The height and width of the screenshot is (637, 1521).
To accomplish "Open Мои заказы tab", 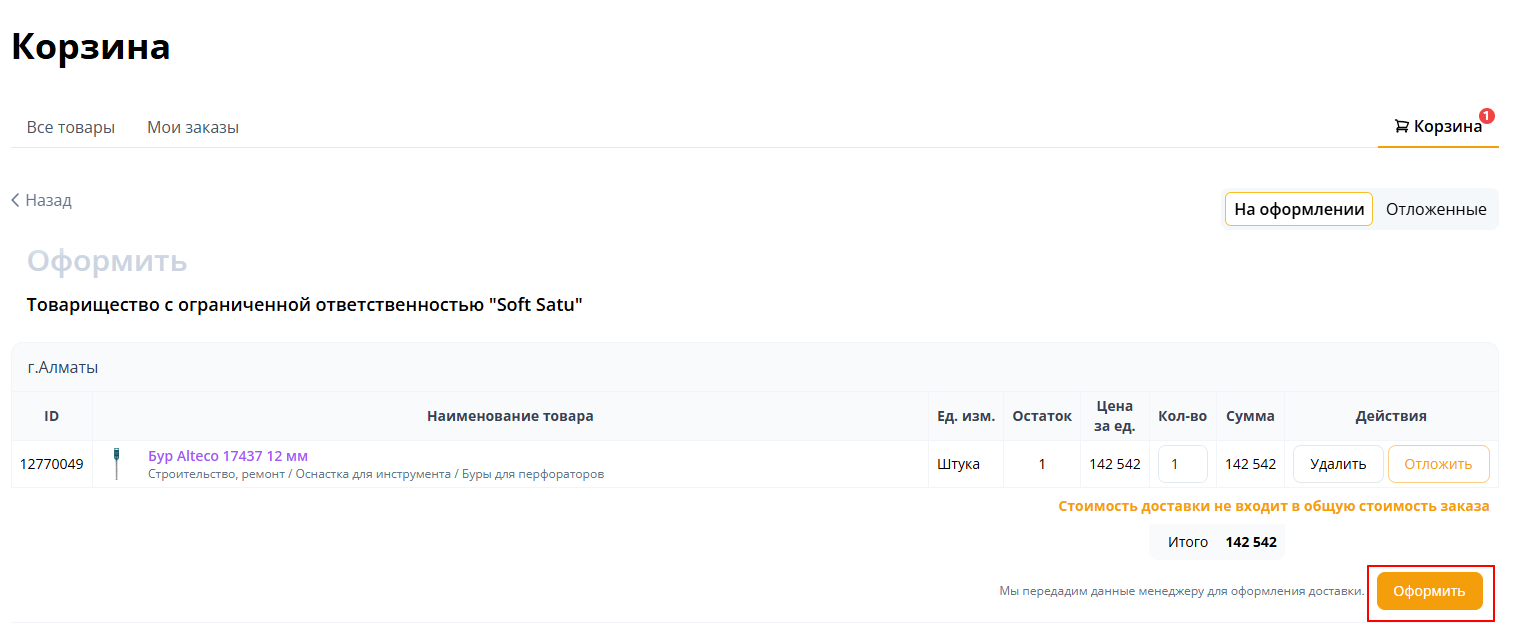I will click(x=193, y=127).
